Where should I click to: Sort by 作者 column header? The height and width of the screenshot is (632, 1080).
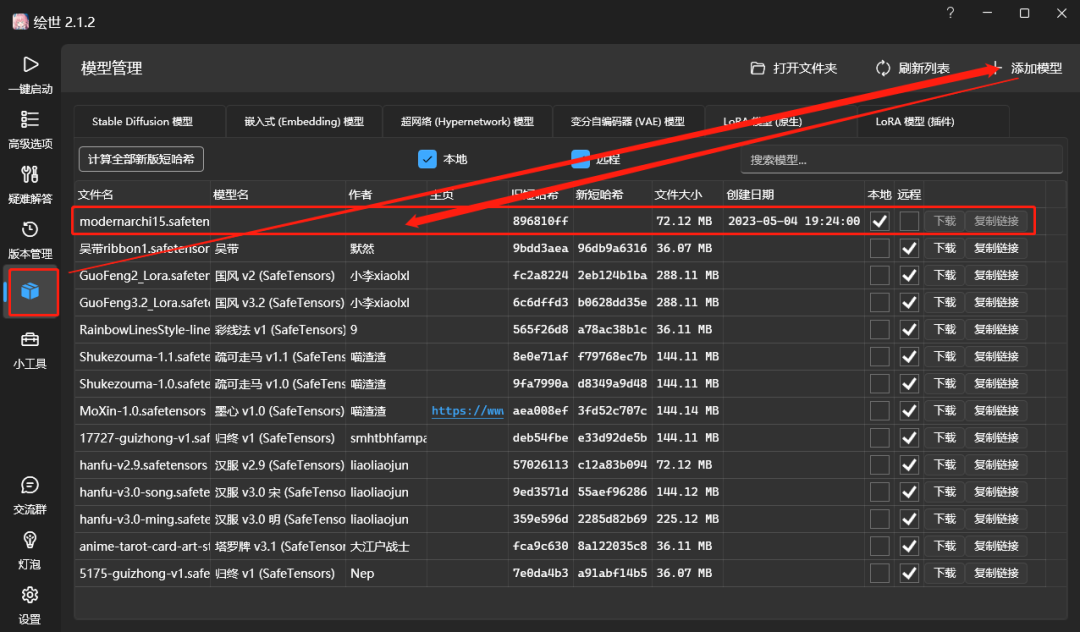pos(360,195)
